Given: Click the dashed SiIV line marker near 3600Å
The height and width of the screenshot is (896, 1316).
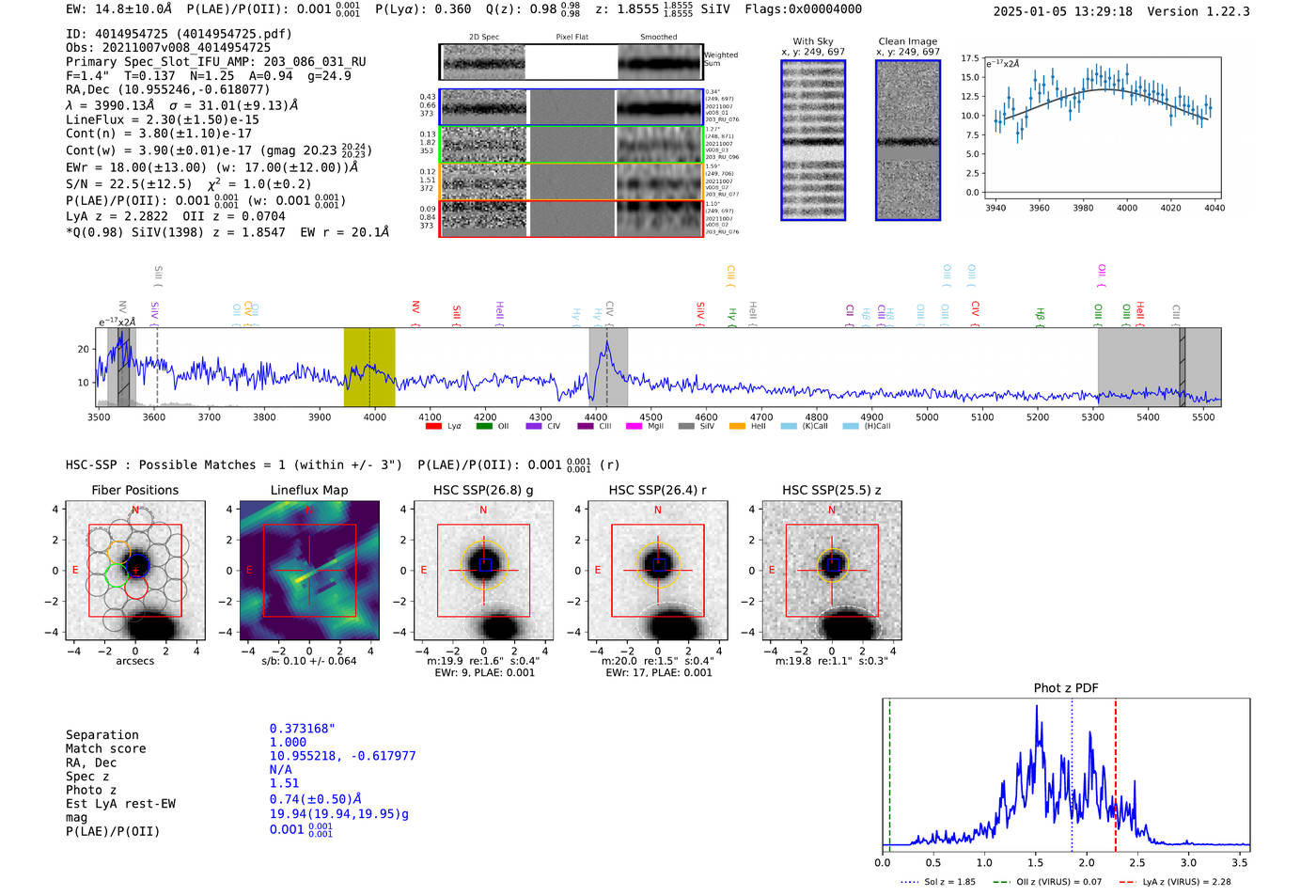Looking at the screenshot, I should pyautogui.click(x=157, y=368).
